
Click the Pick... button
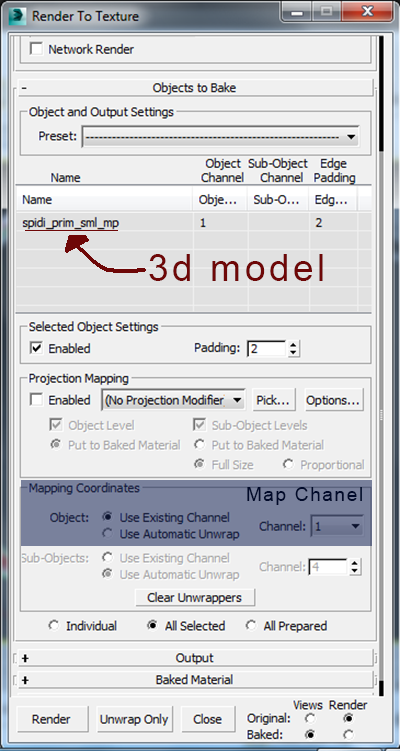273,400
